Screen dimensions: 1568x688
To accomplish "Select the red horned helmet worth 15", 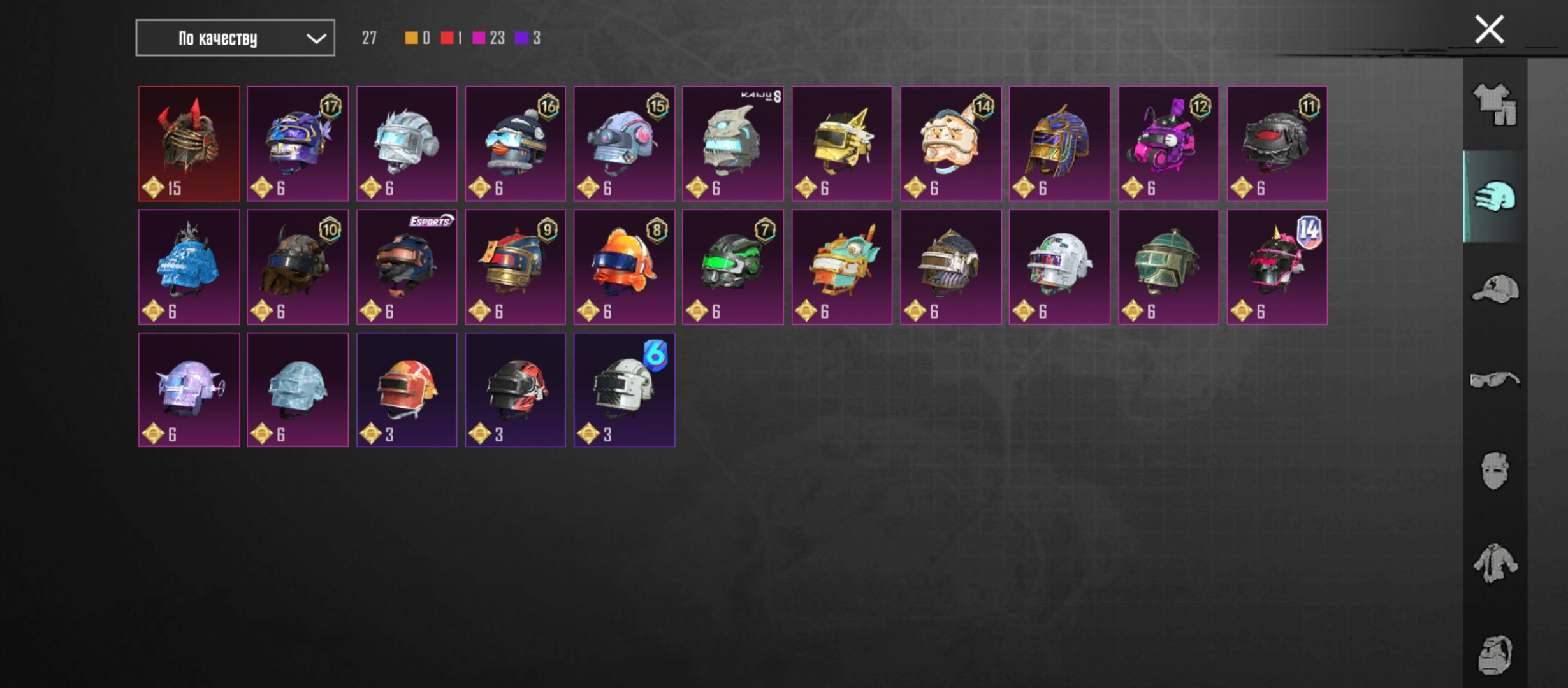I will (189, 143).
